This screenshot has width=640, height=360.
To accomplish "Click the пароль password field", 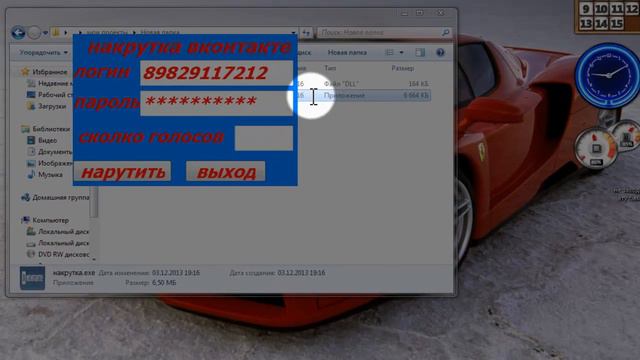I will coord(216,103).
